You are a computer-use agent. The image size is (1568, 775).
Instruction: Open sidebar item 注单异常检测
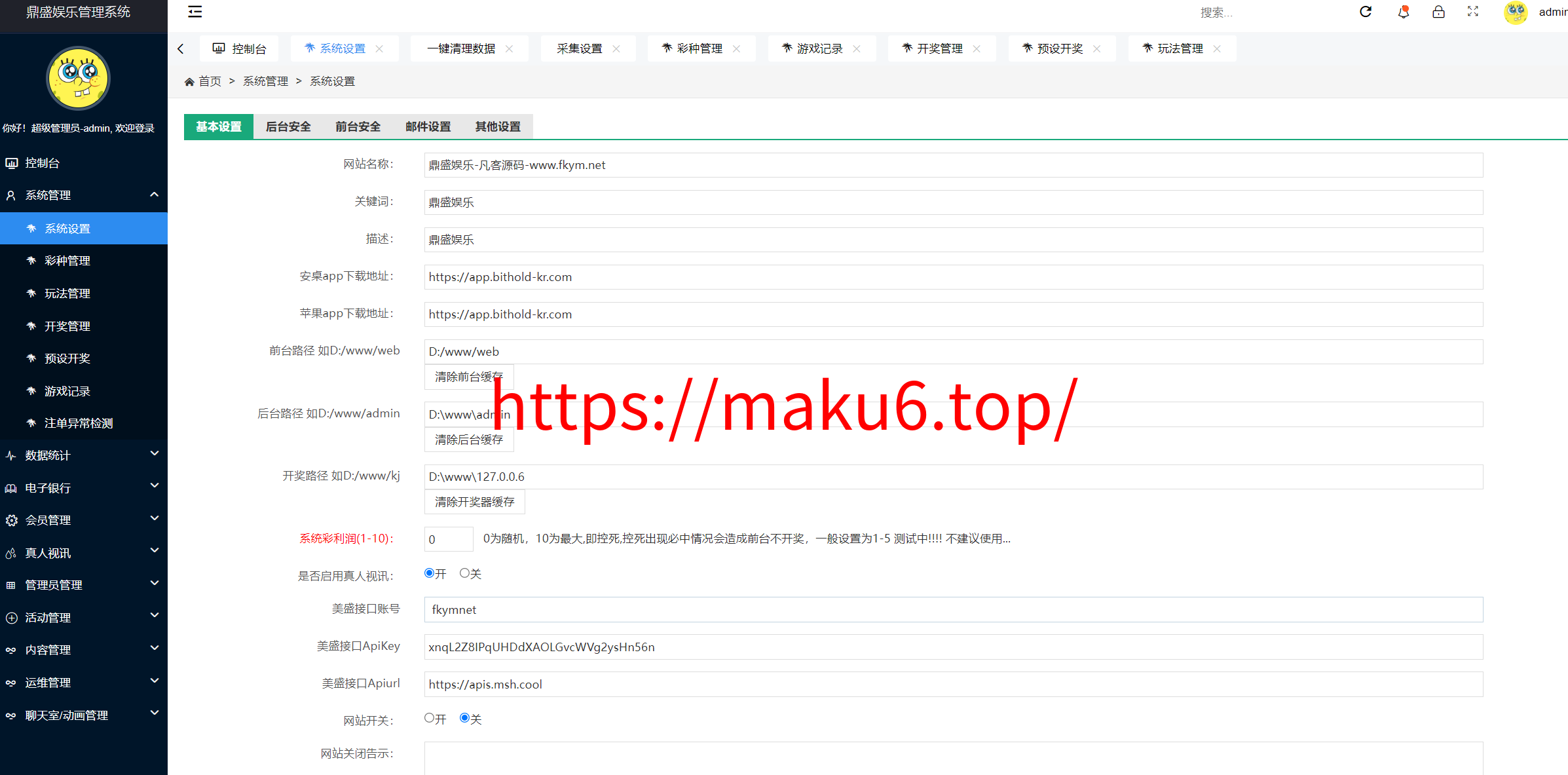click(x=84, y=423)
